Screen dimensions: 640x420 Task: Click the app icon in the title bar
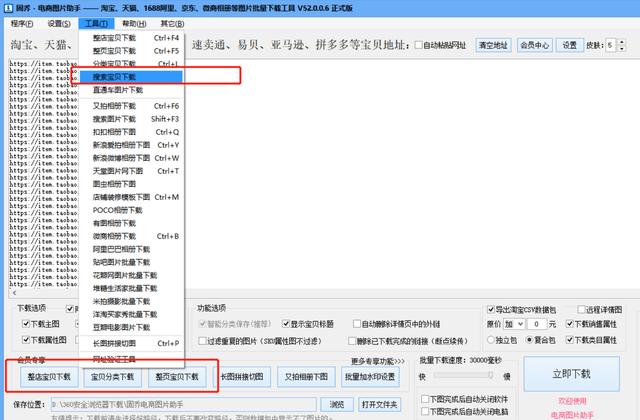[x=7, y=6]
